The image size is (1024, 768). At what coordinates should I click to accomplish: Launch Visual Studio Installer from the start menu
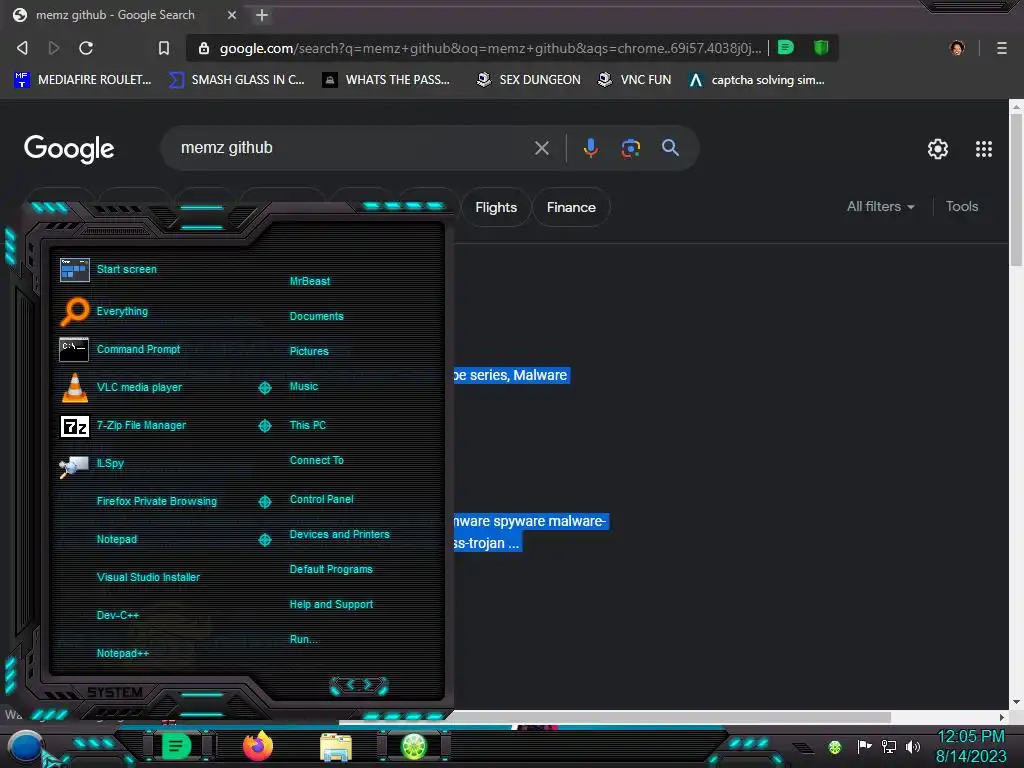pos(148,577)
